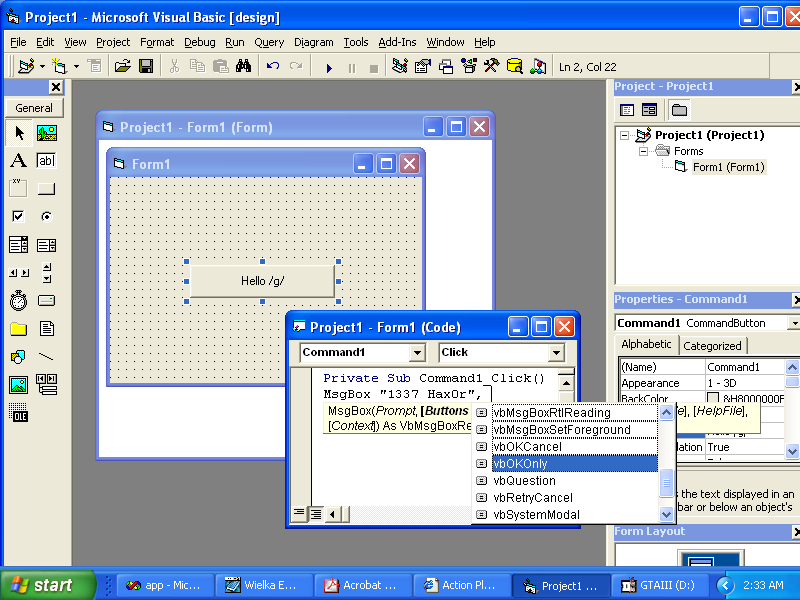
Task: Click the Save Project disk icon
Action: pyautogui.click(x=146, y=66)
